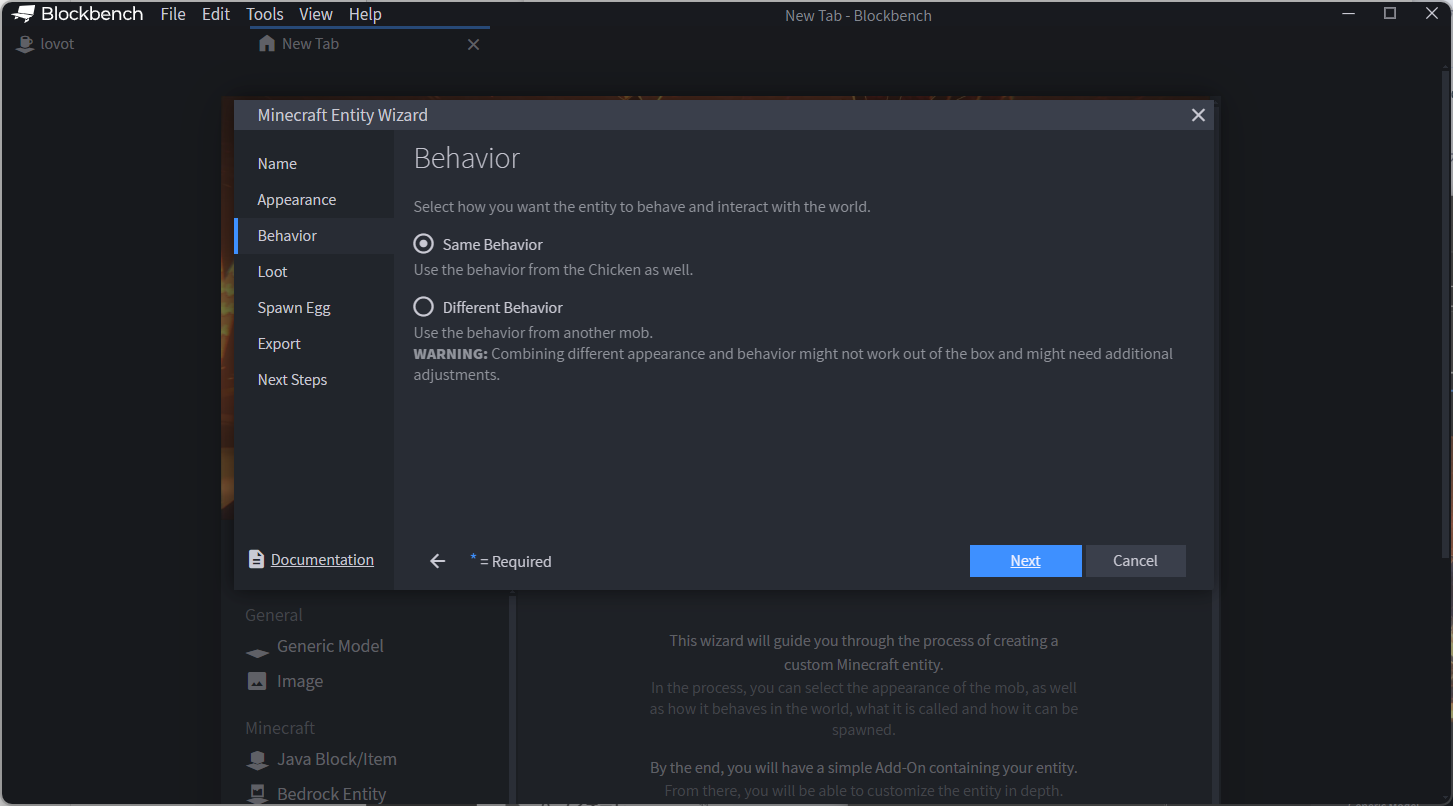
Task: Click the Bedrock Entity icon
Action: tap(257, 794)
